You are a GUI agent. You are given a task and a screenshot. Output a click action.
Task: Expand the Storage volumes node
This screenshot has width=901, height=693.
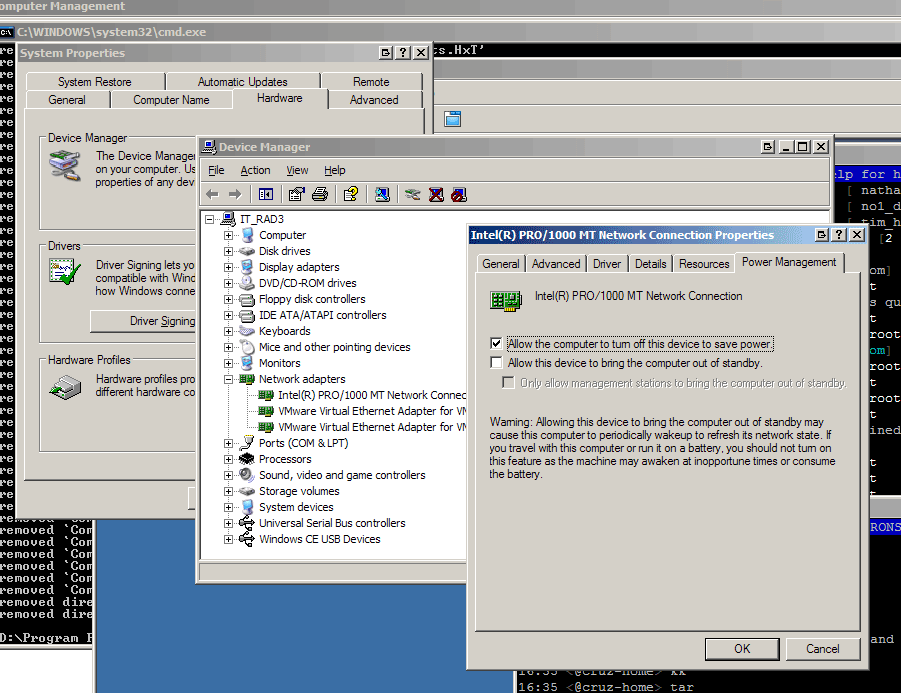coord(229,491)
